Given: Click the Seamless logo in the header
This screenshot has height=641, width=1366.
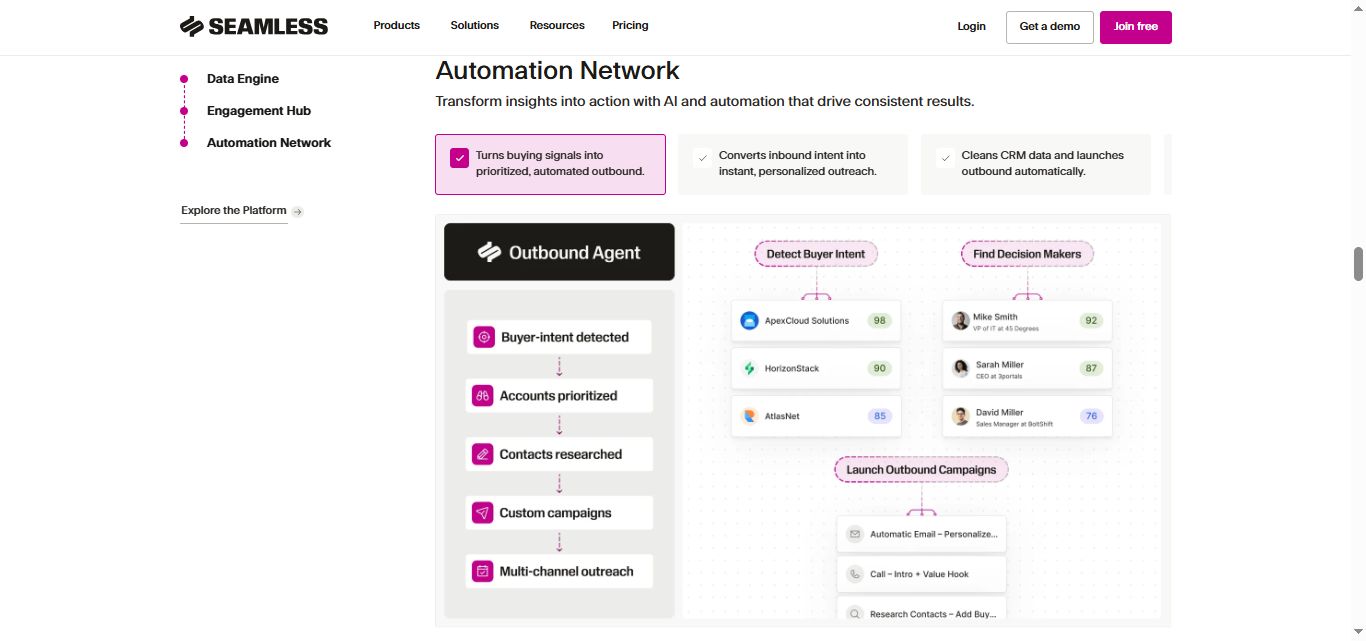Looking at the screenshot, I should (x=253, y=25).
